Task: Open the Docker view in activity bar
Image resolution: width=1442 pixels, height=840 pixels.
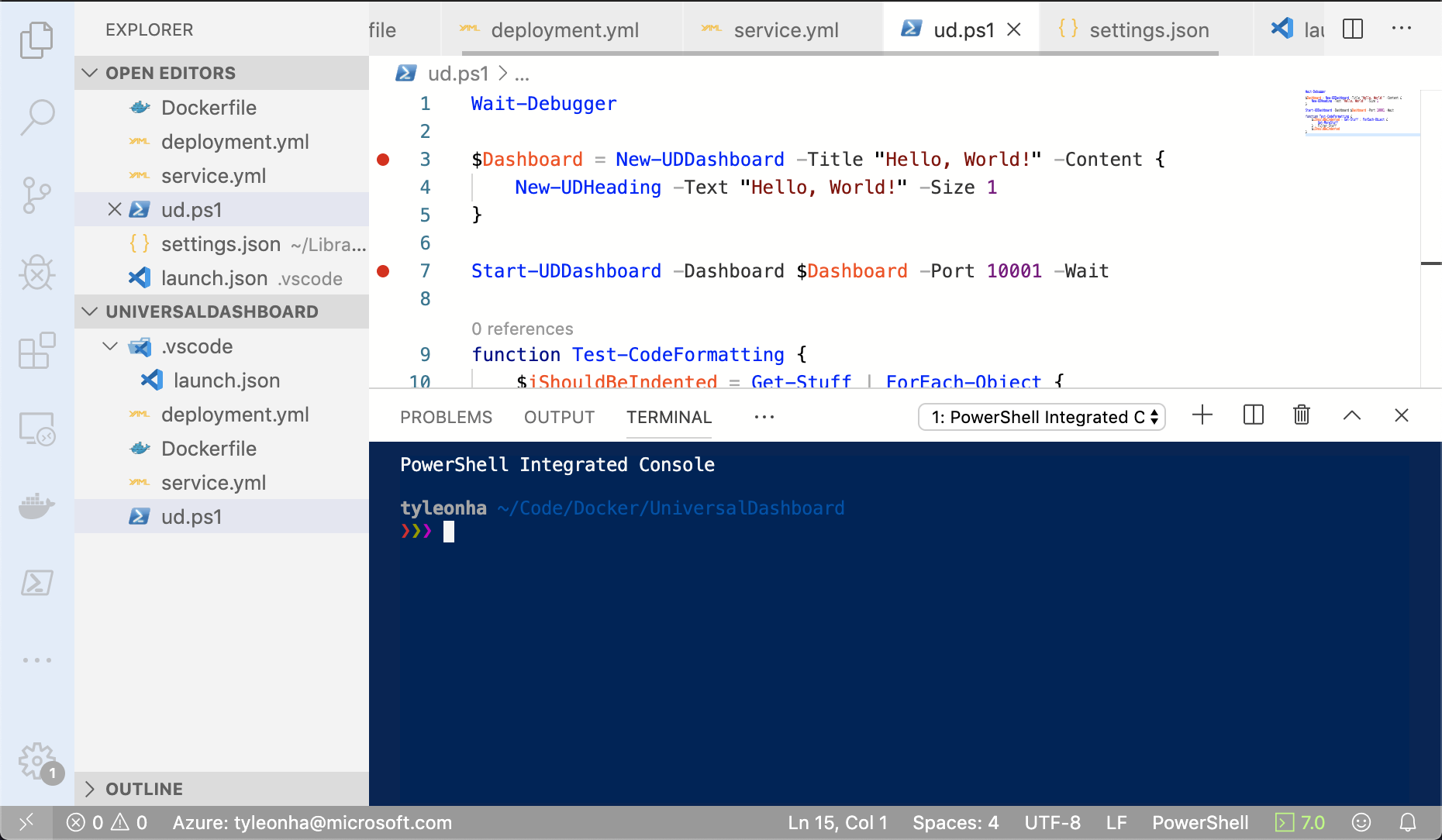Action: (x=36, y=506)
